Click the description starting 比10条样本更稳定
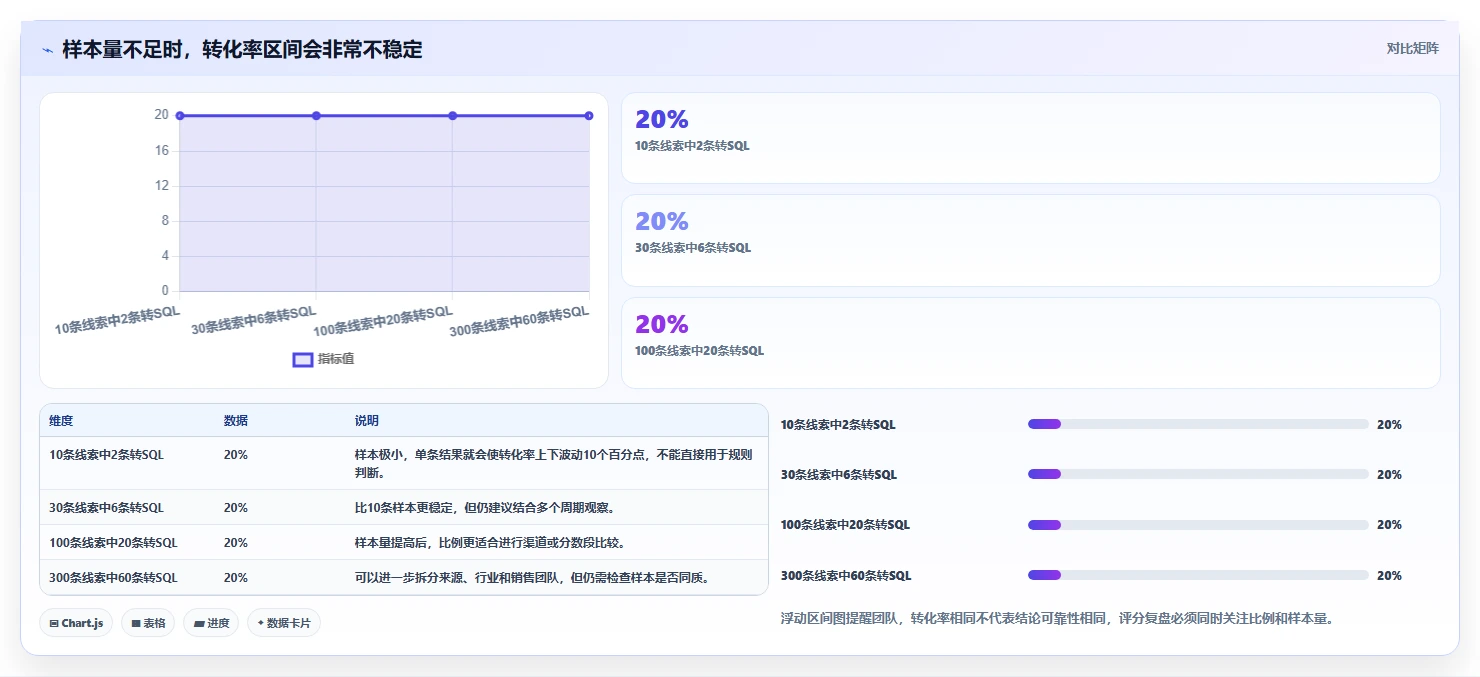Image resolution: width=1480 pixels, height=677 pixels. (x=487, y=508)
